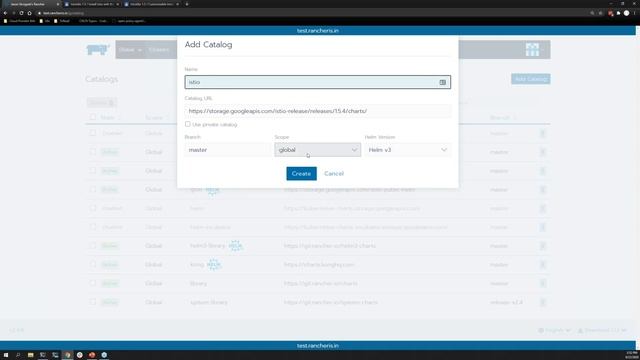The height and width of the screenshot is (360, 640).
Task: Click the taskbar search icon
Action: 18,355
